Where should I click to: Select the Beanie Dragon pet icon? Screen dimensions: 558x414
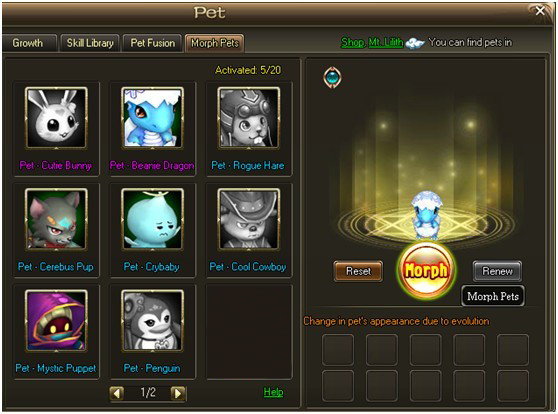(152, 118)
